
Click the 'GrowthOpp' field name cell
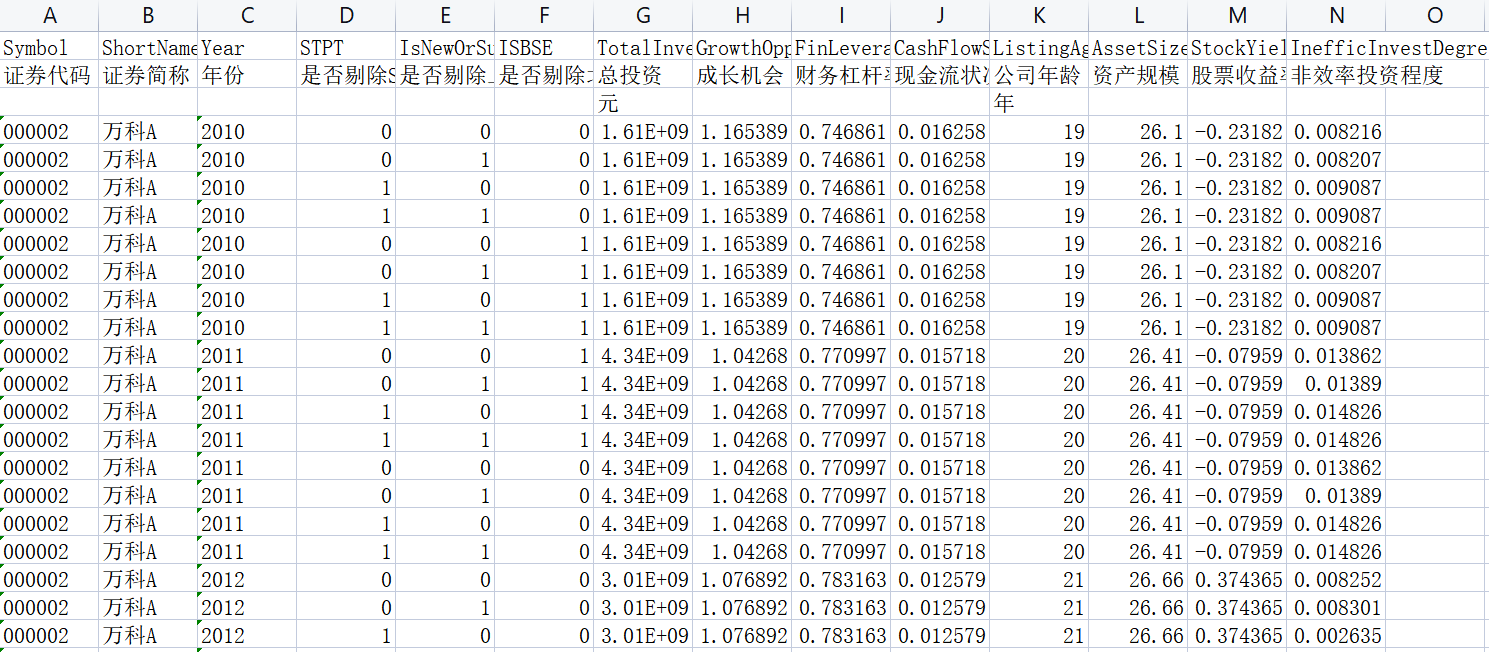tap(743, 48)
